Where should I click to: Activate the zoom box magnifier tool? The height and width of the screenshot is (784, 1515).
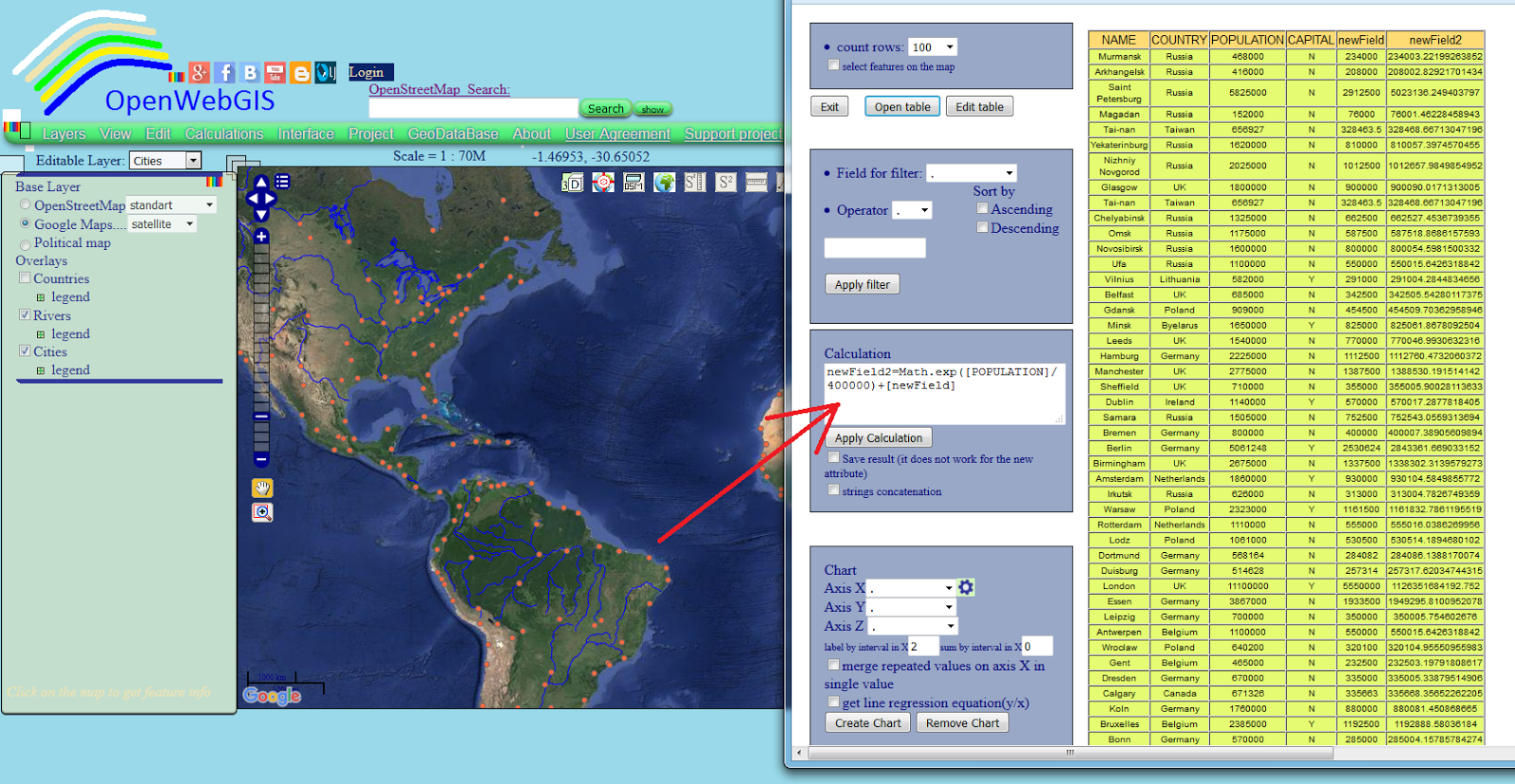262,512
